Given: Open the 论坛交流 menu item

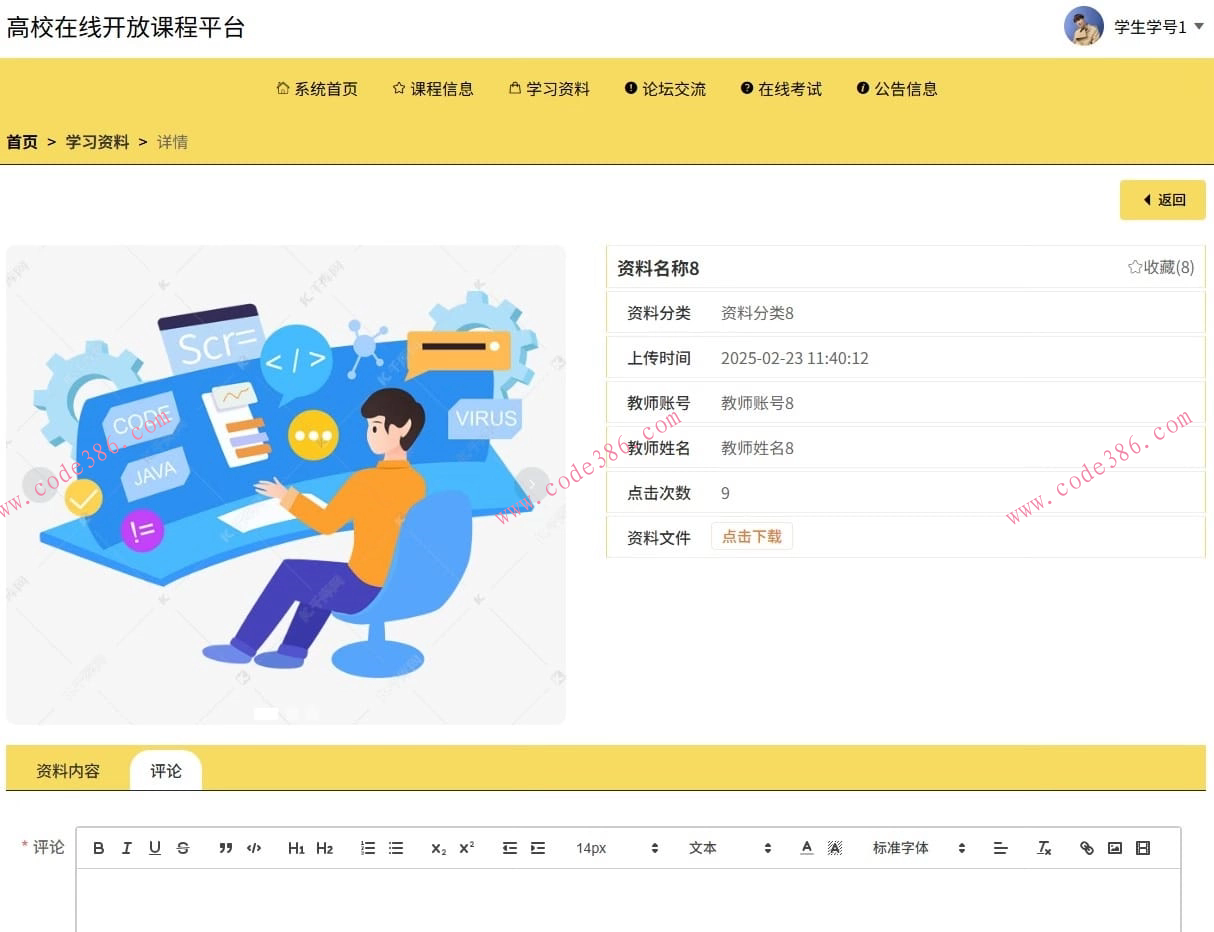Looking at the screenshot, I should (x=664, y=88).
